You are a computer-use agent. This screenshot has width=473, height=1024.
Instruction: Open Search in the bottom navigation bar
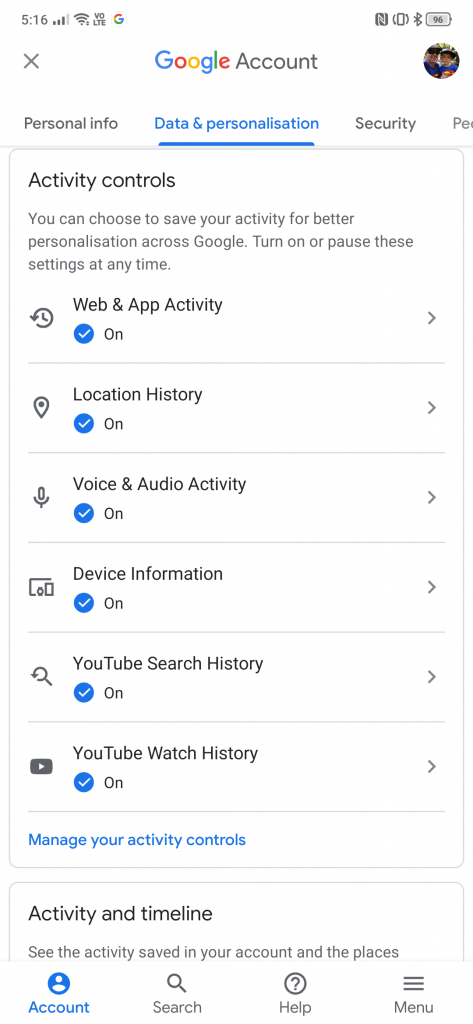point(177,993)
